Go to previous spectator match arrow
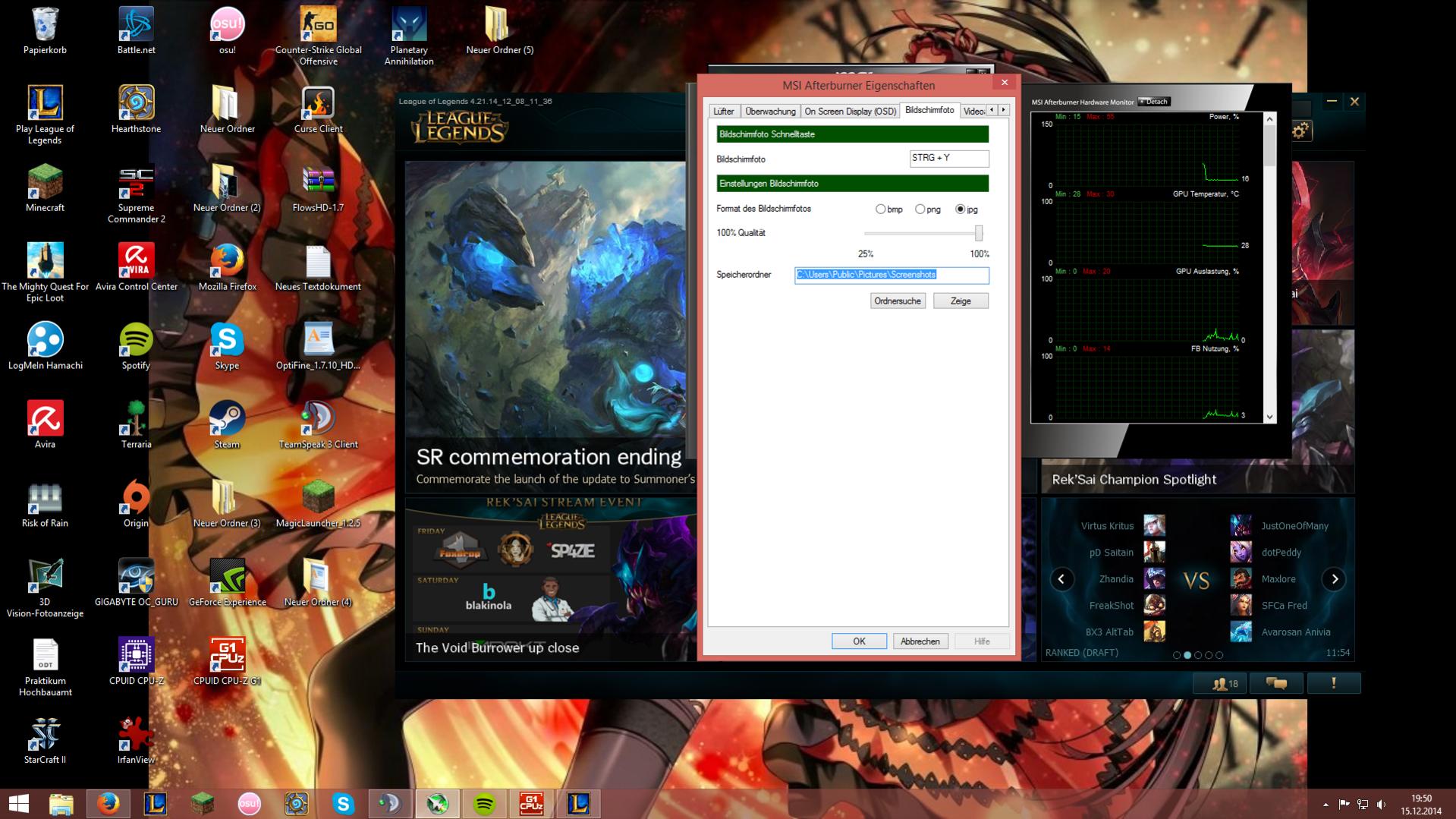Image resolution: width=1456 pixels, height=819 pixels. pos(1061,580)
